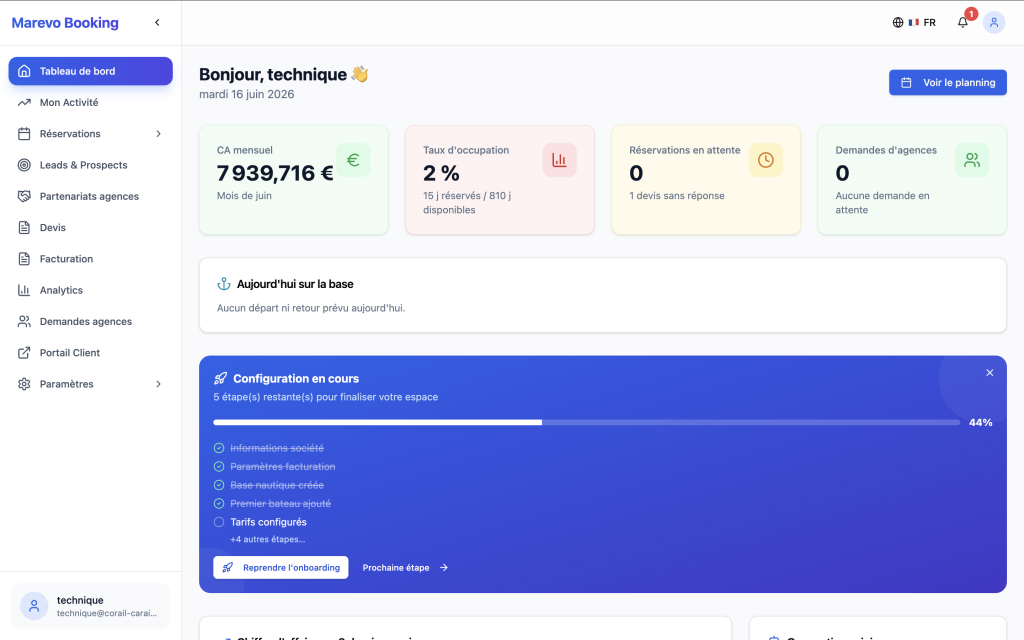Open the technique account card

[x=91, y=606]
